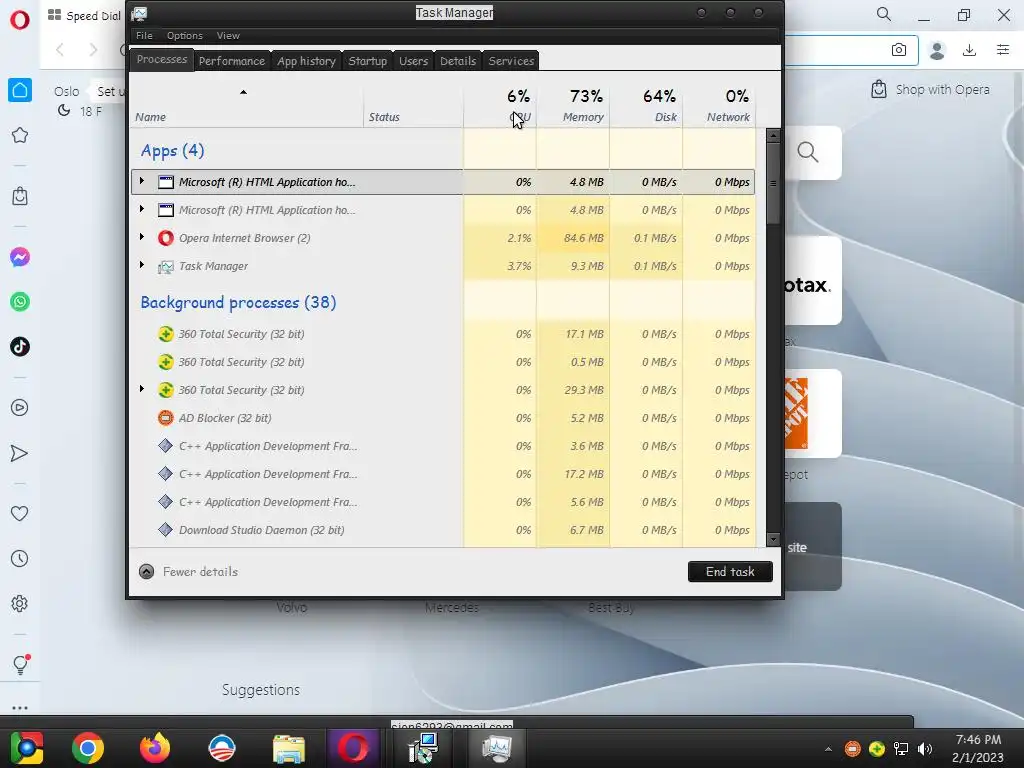Screen dimensions: 1024x768
Task: Select Opera Internet Browser row icon
Action: point(166,238)
